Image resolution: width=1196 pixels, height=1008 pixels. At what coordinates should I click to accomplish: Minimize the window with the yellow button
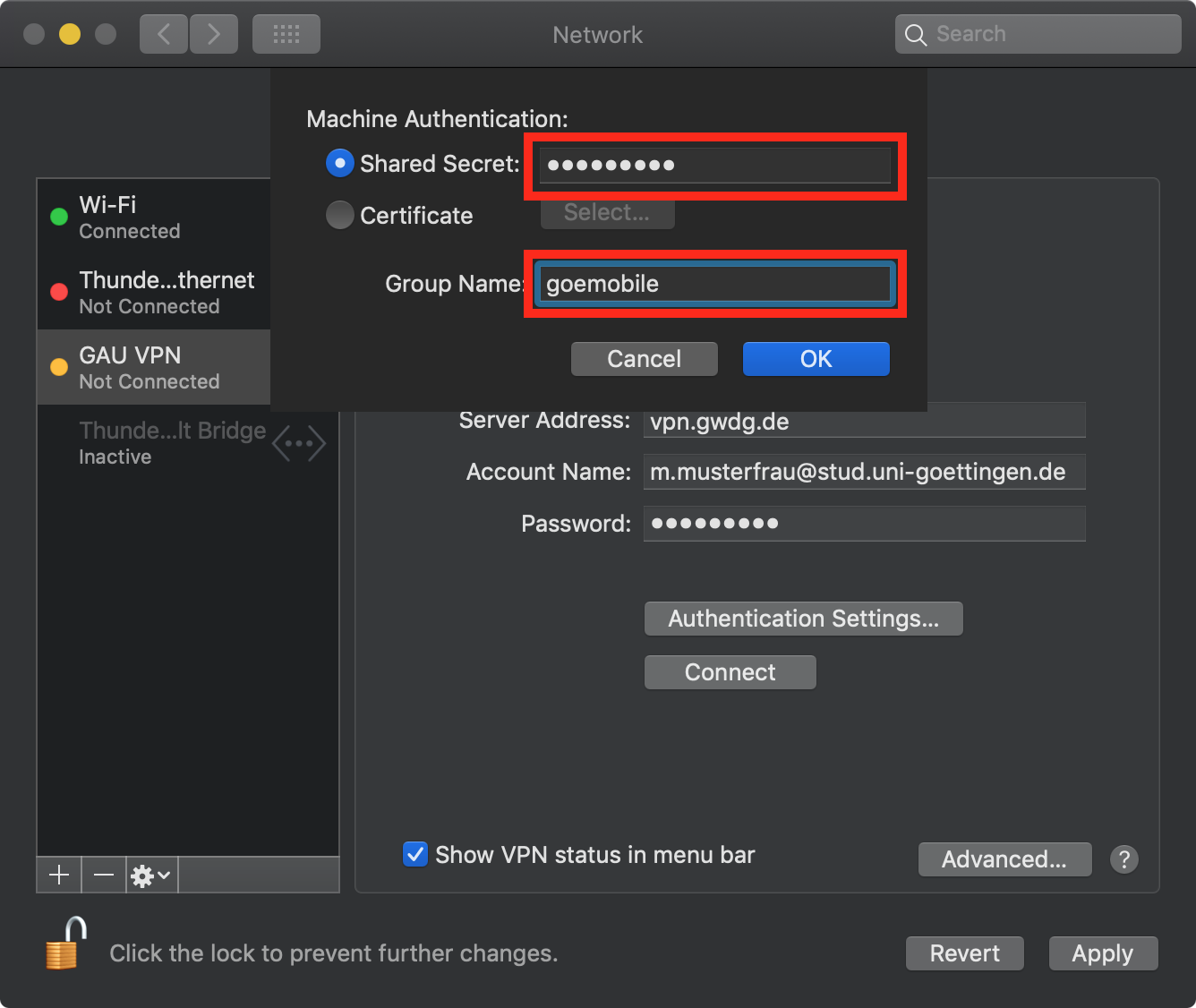[70, 34]
